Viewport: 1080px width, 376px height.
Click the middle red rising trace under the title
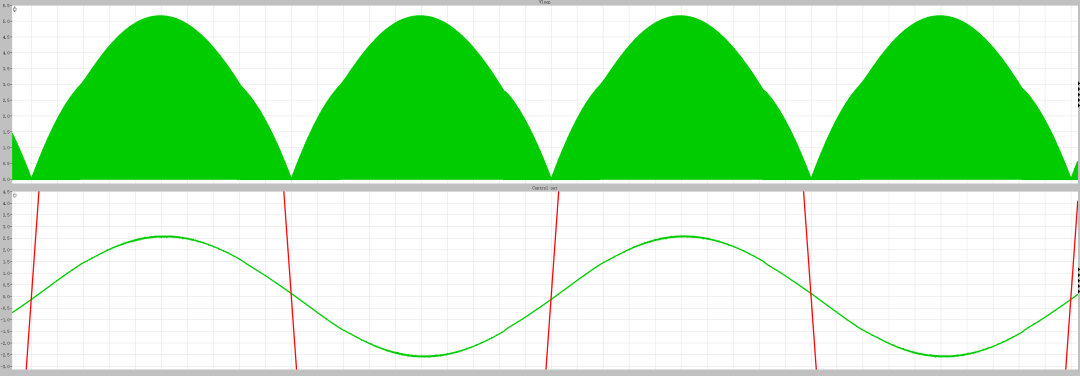point(552,280)
